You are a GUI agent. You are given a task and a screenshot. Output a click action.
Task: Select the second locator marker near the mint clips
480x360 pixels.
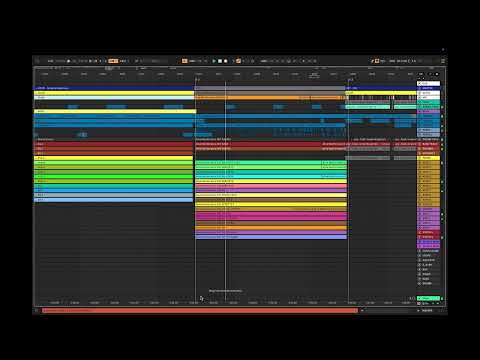pos(350,80)
